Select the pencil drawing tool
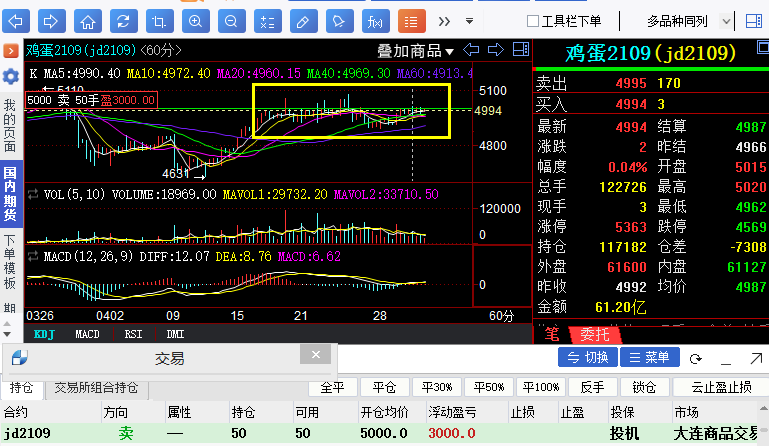Viewport: 769px width, 446px height. 304,21
